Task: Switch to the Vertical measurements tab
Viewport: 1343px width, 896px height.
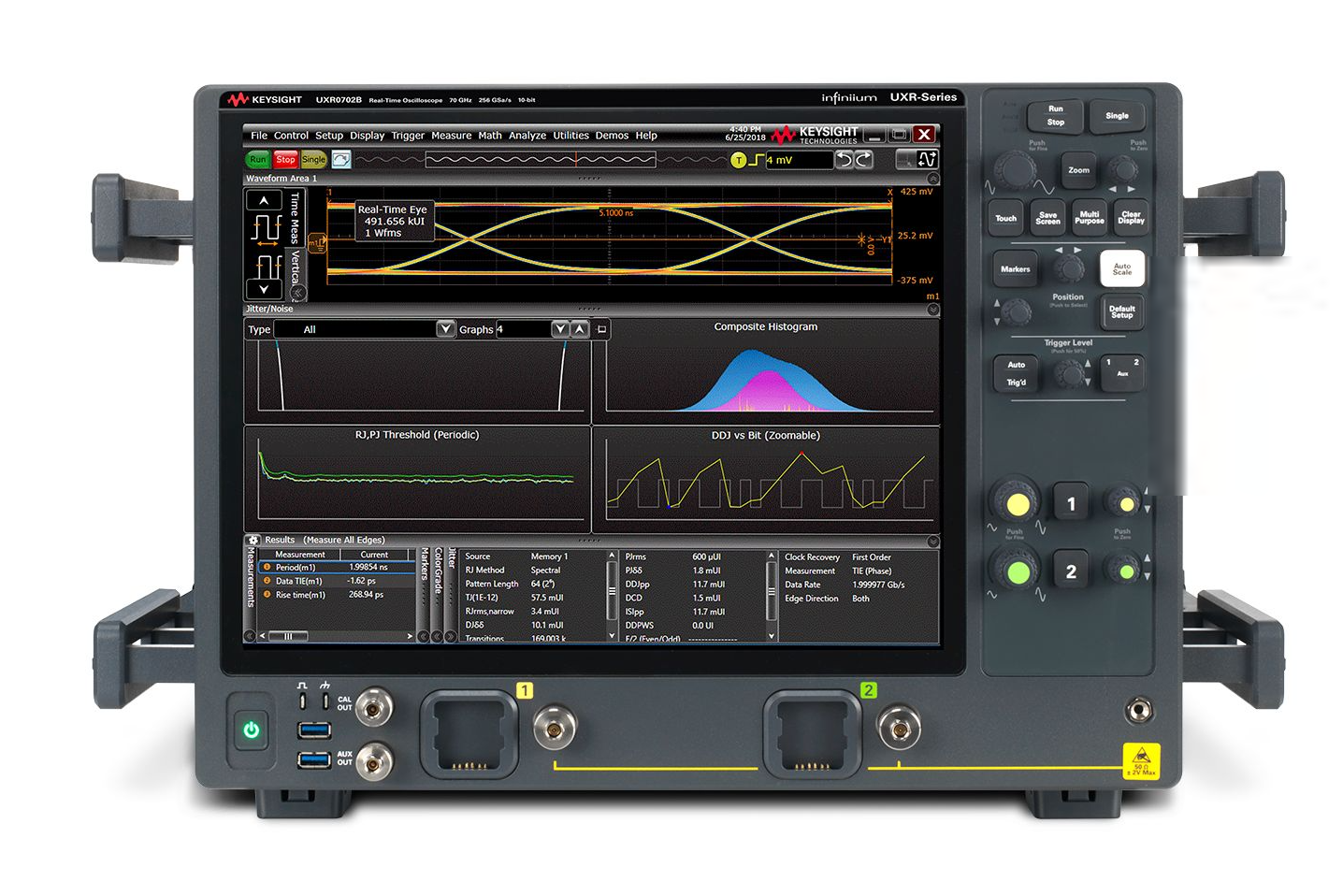Action: (296, 267)
